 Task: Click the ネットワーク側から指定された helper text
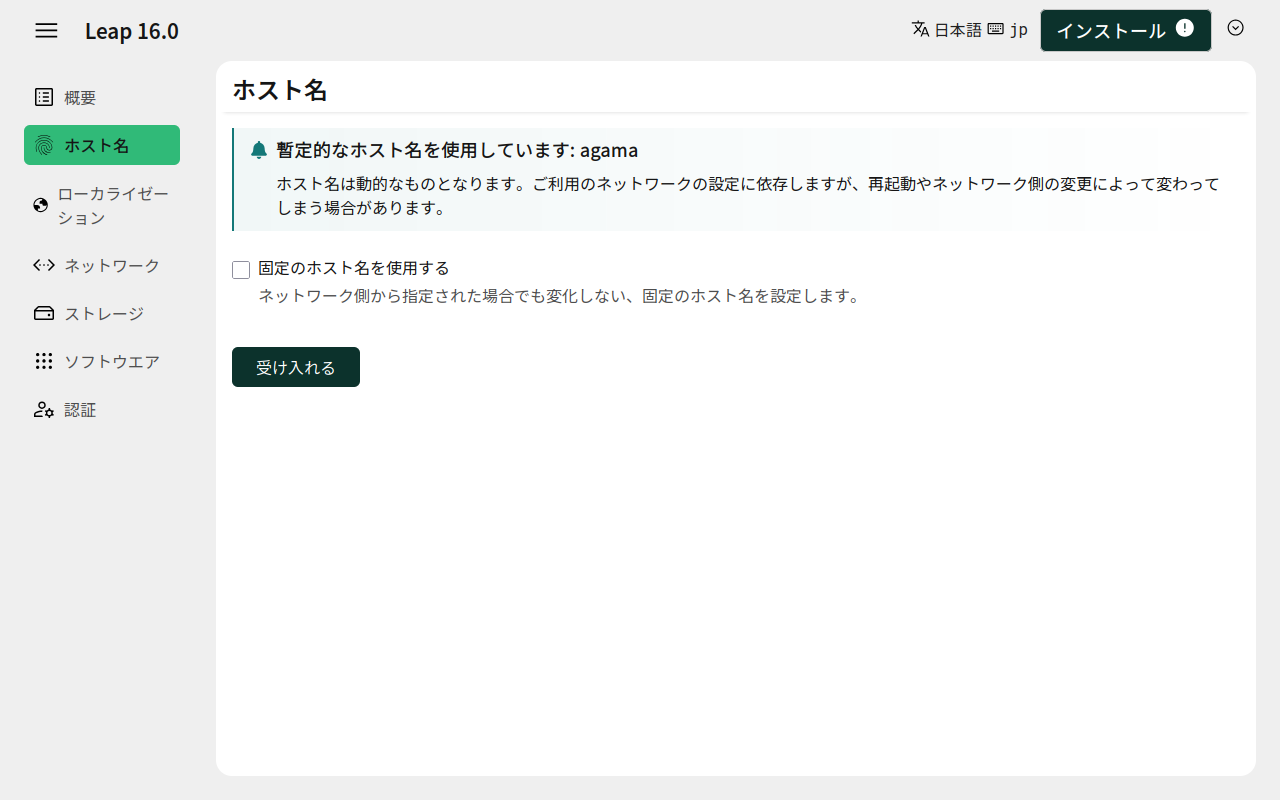tap(559, 296)
